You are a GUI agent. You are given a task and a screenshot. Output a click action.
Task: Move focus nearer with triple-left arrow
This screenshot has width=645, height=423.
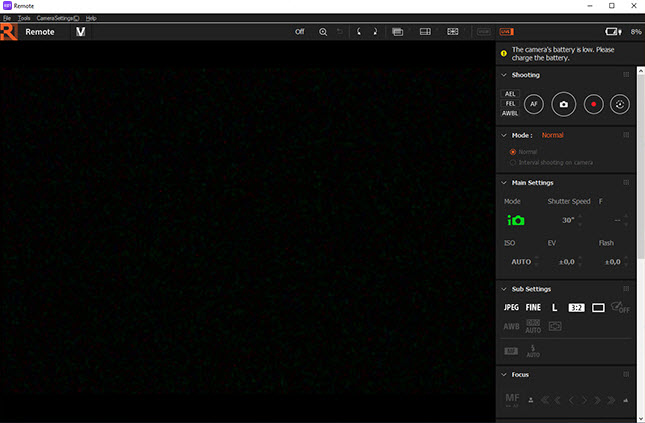545,400
